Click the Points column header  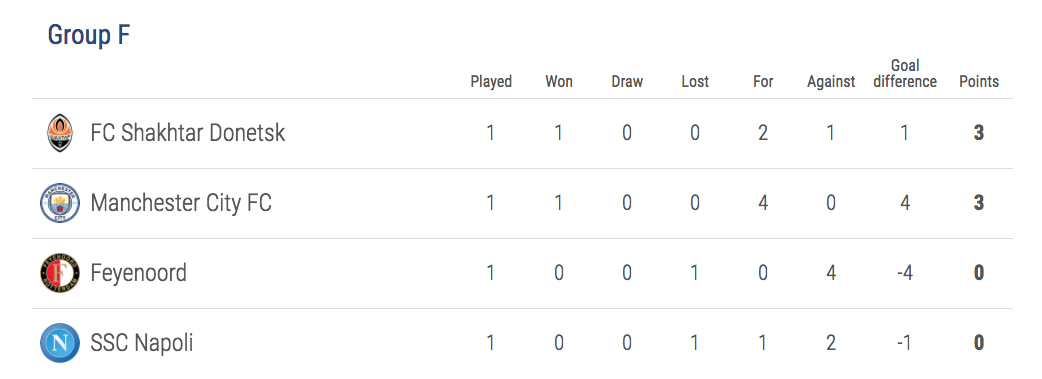click(979, 82)
